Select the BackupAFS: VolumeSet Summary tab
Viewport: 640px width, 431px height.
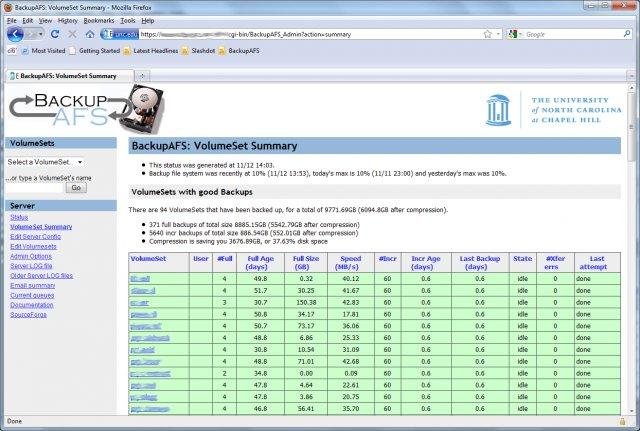pyautogui.click(x=69, y=76)
